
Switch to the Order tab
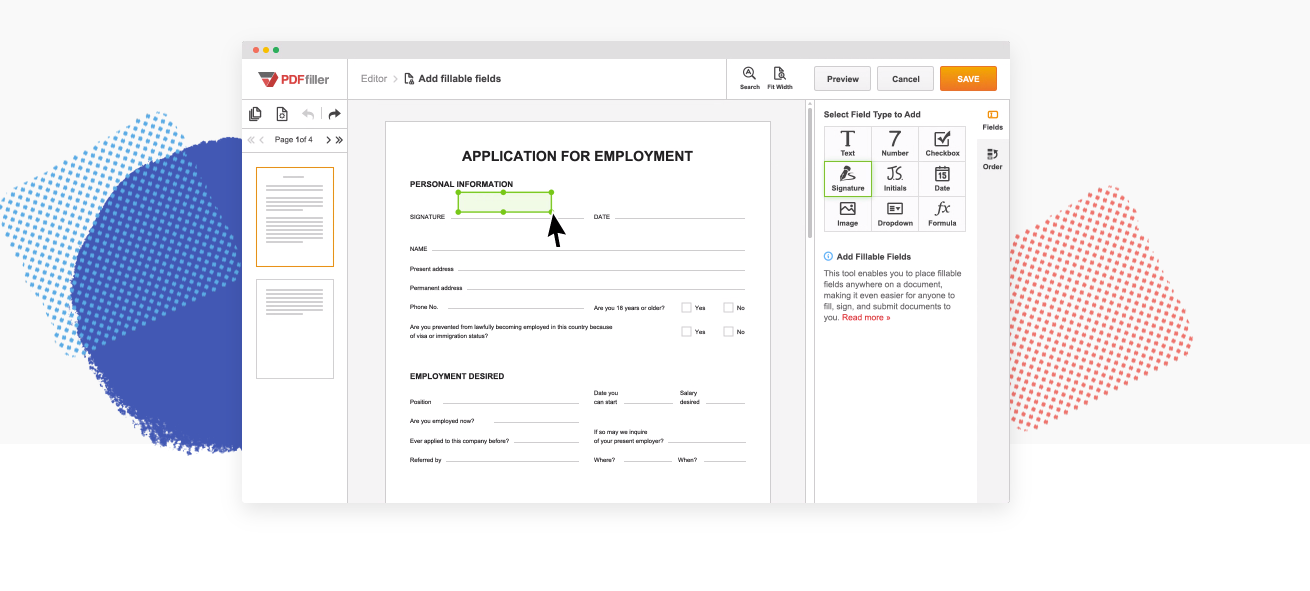[992, 158]
